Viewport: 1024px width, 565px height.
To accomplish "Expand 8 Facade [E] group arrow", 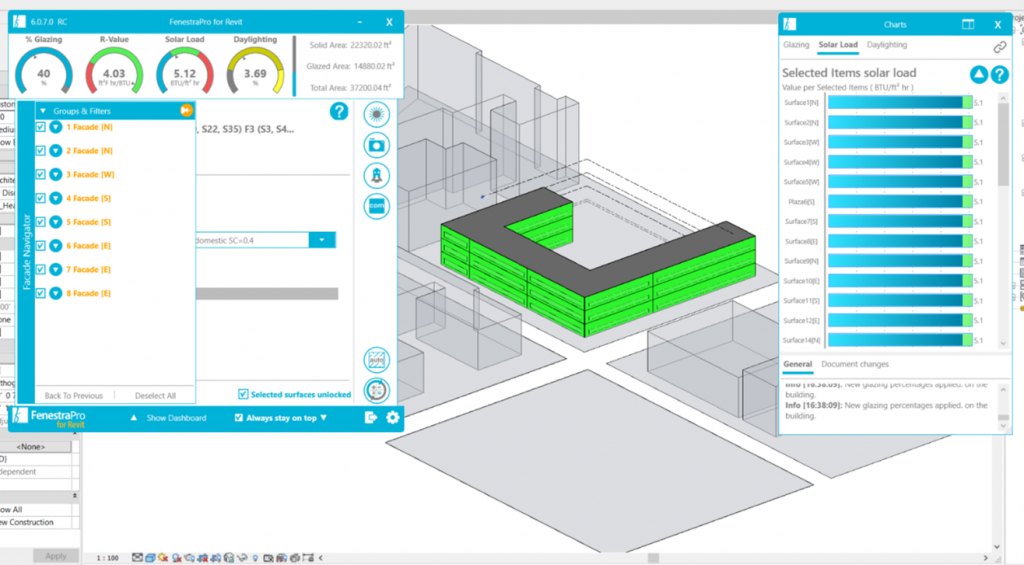I will (56, 293).
